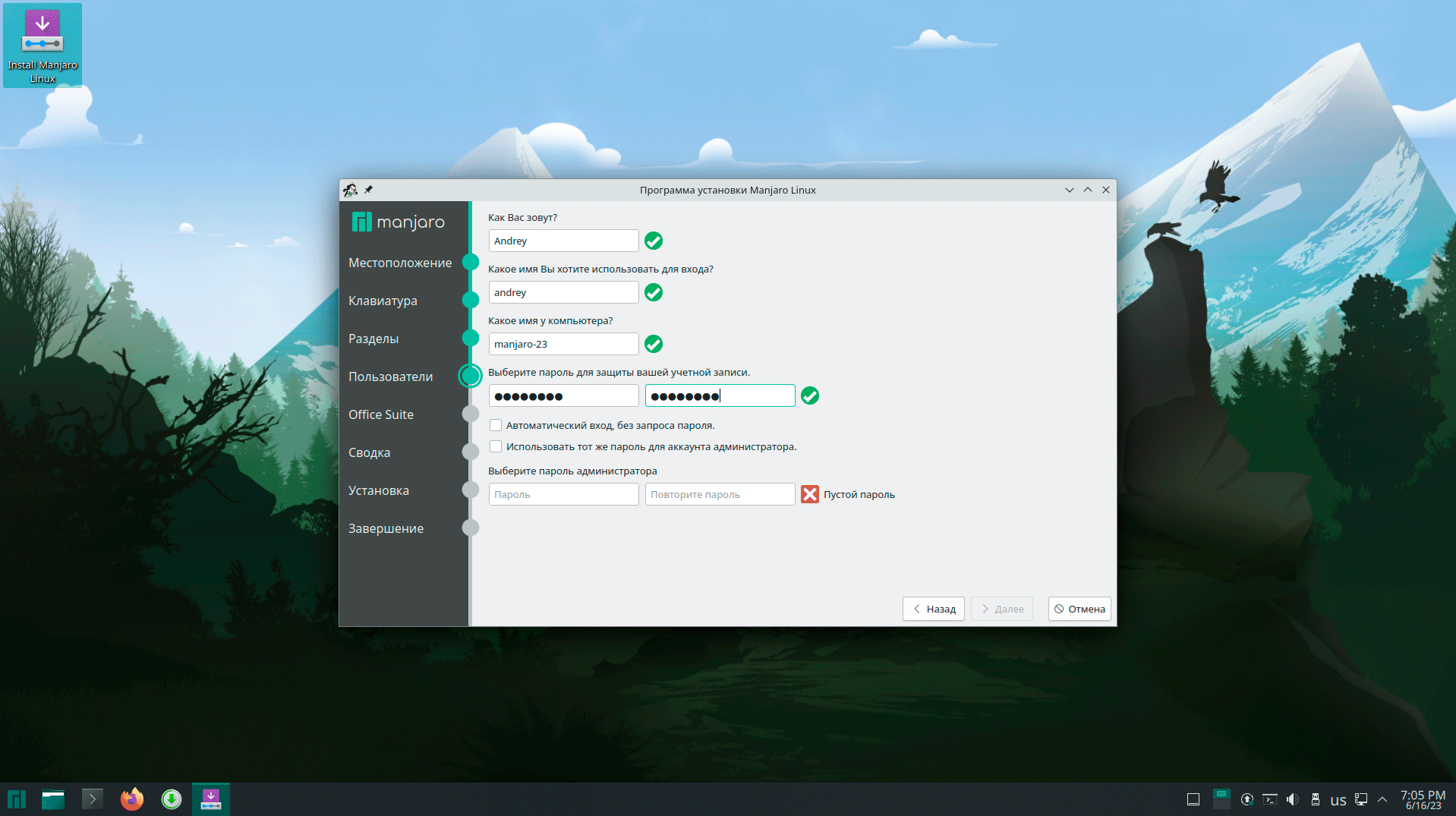Select the 'Office Suite' step in sidebar
This screenshot has height=816, width=1456.
pos(381,414)
